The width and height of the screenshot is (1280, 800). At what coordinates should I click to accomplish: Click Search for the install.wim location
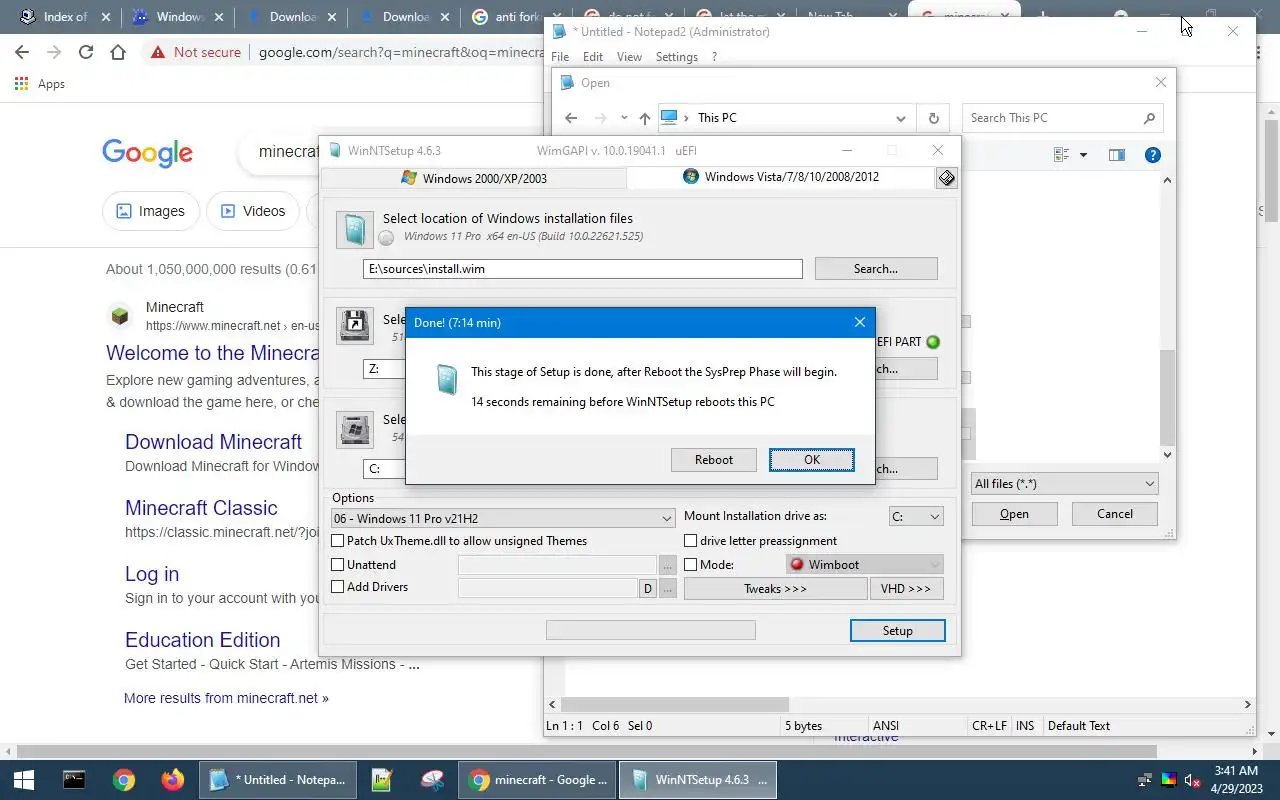876,269
